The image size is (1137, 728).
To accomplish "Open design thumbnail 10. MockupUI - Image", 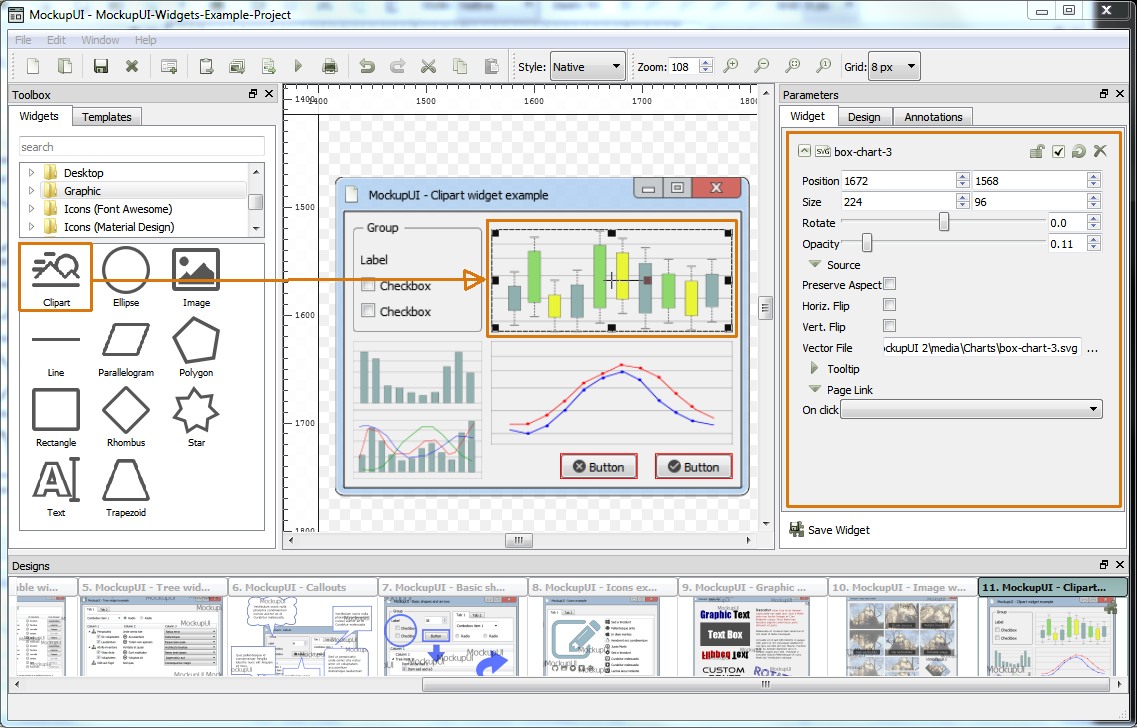I will (x=902, y=627).
